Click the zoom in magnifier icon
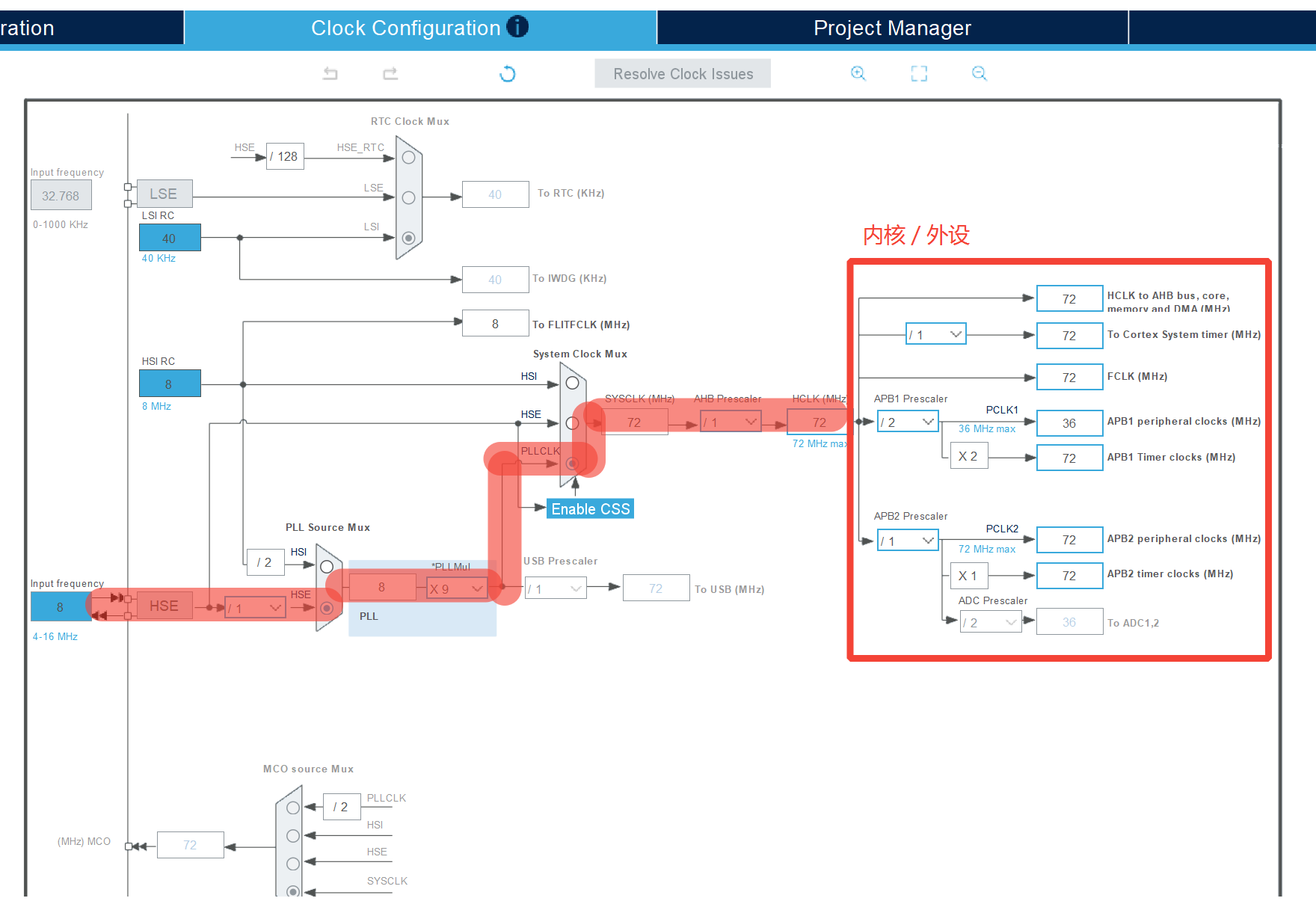This screenshot has height=904, width=1316. click(x=858, y=73)
